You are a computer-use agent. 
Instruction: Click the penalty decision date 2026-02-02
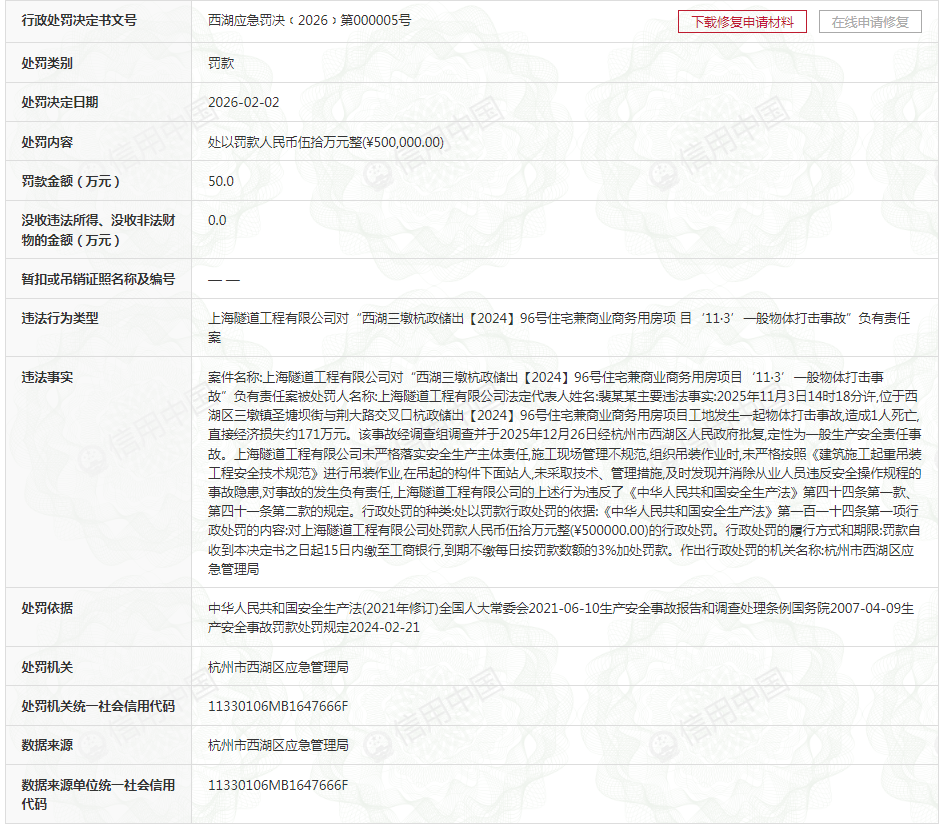pos(244,103)
